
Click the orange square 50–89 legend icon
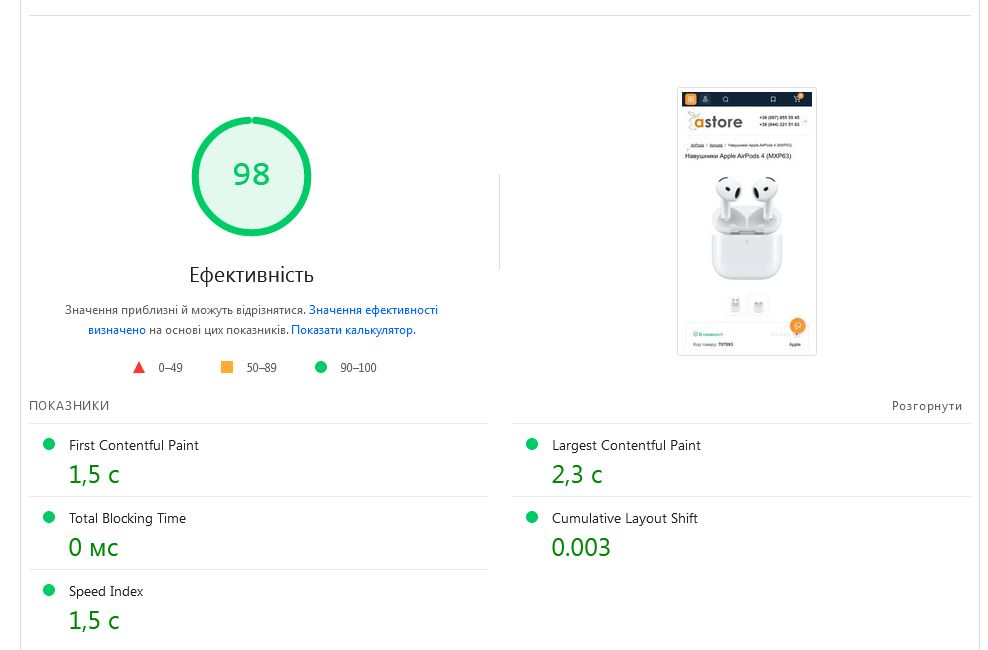227,368
